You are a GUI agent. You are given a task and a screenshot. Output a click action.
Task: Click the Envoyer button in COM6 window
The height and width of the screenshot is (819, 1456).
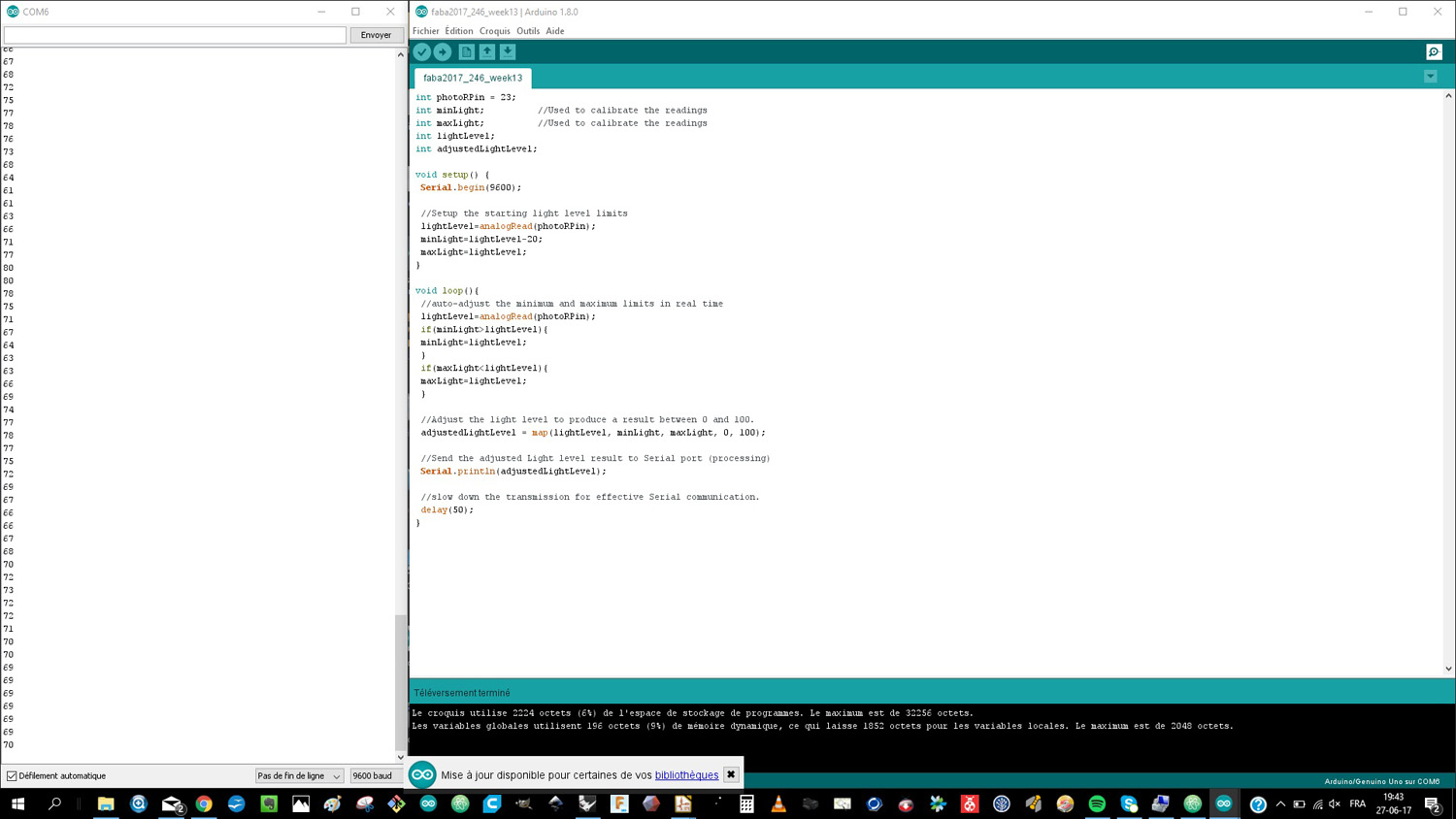(376, 35)
